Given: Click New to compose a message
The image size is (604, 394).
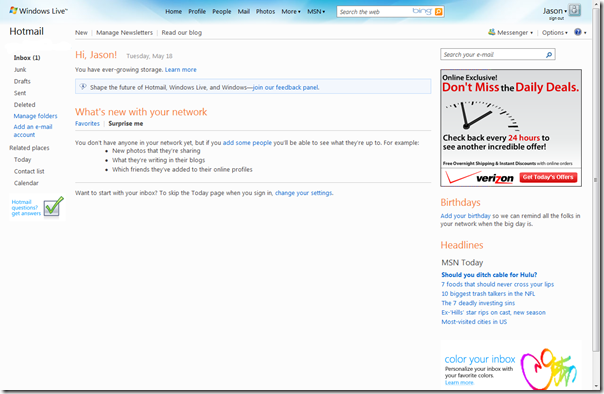Looking at the screenshot, I should [x=81, y=33].
